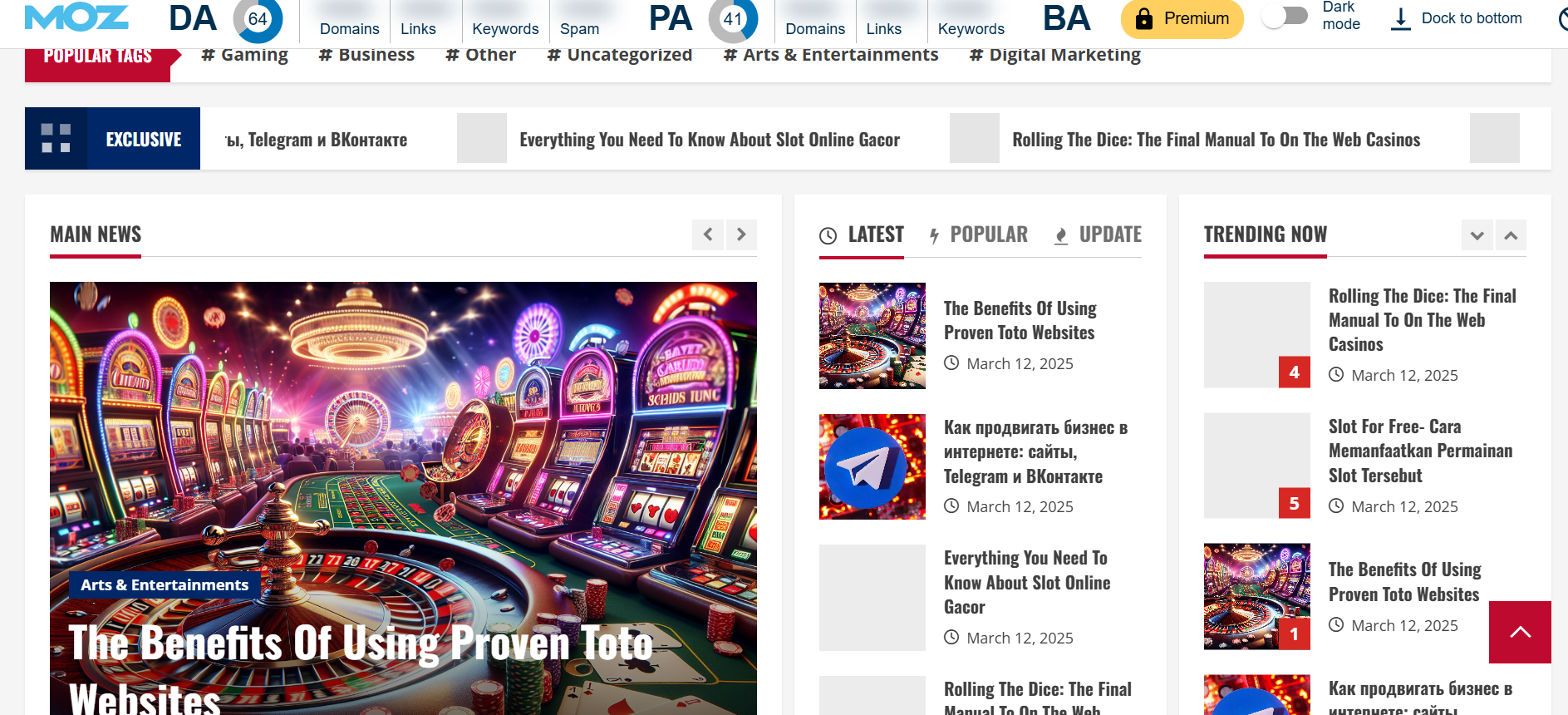Switch to the Update tab
Screen dimensions: 1568x715
pos(1098,234)
